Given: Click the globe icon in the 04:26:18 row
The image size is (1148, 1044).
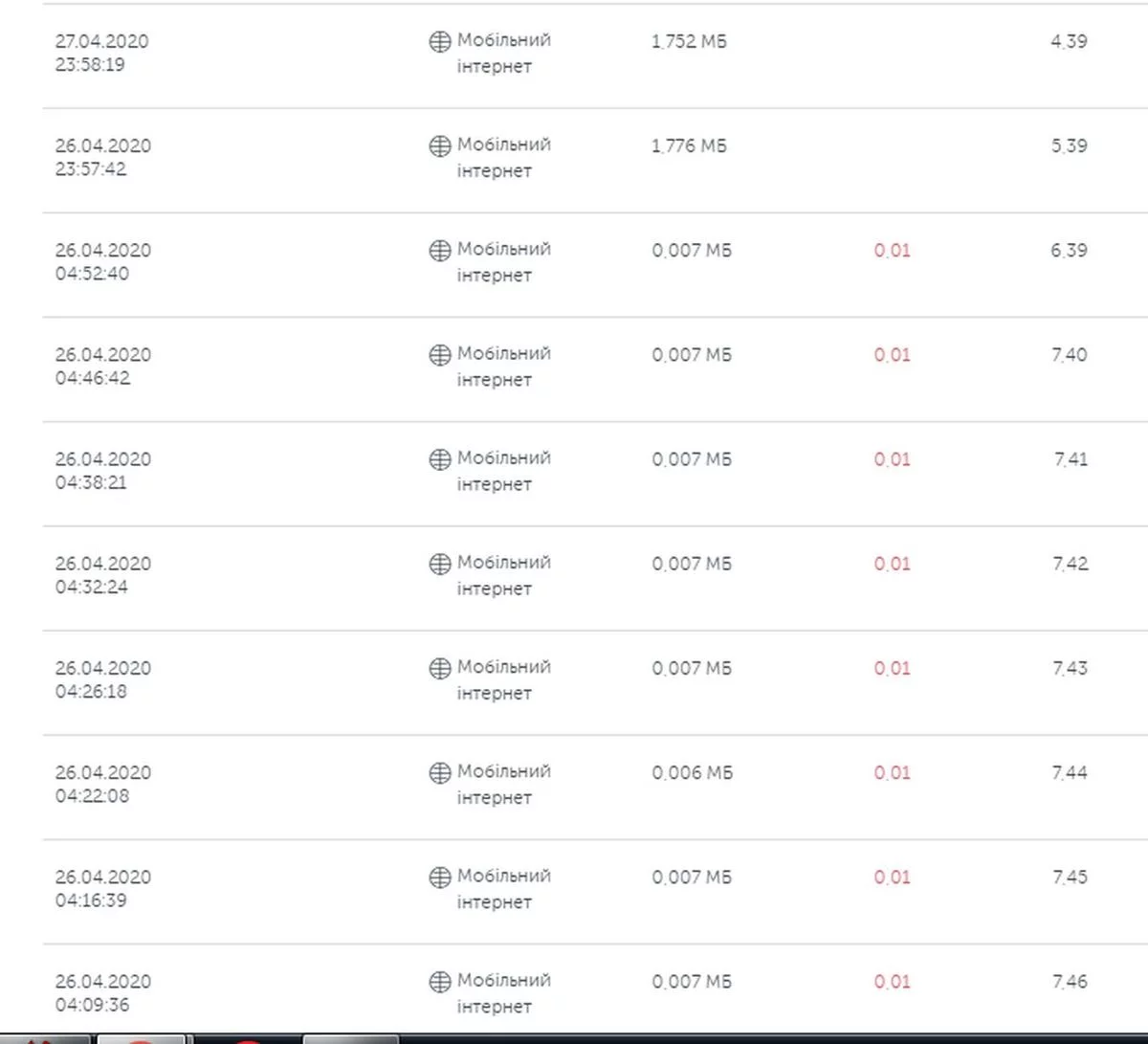Looking at the screenshot, I should click(439, 667).
